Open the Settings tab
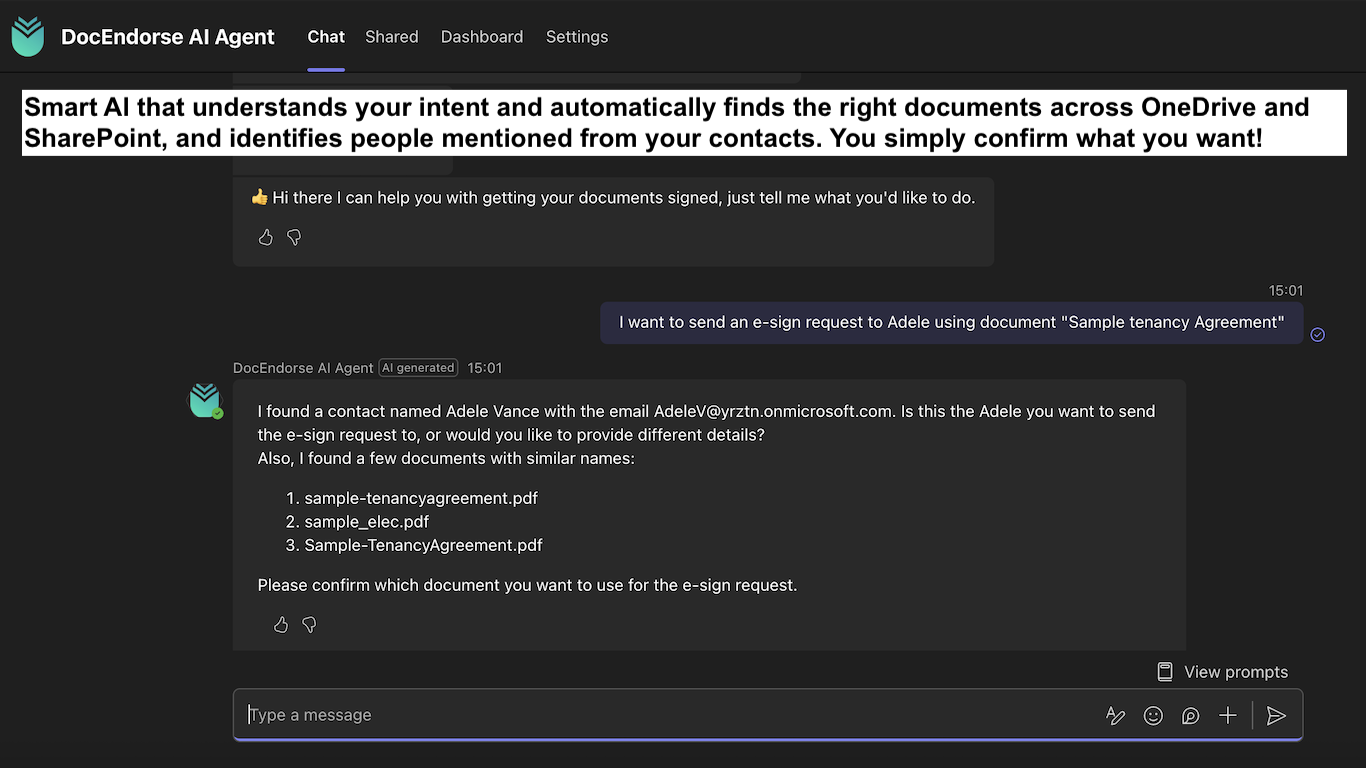1366x768 pixels. point(576,37)
